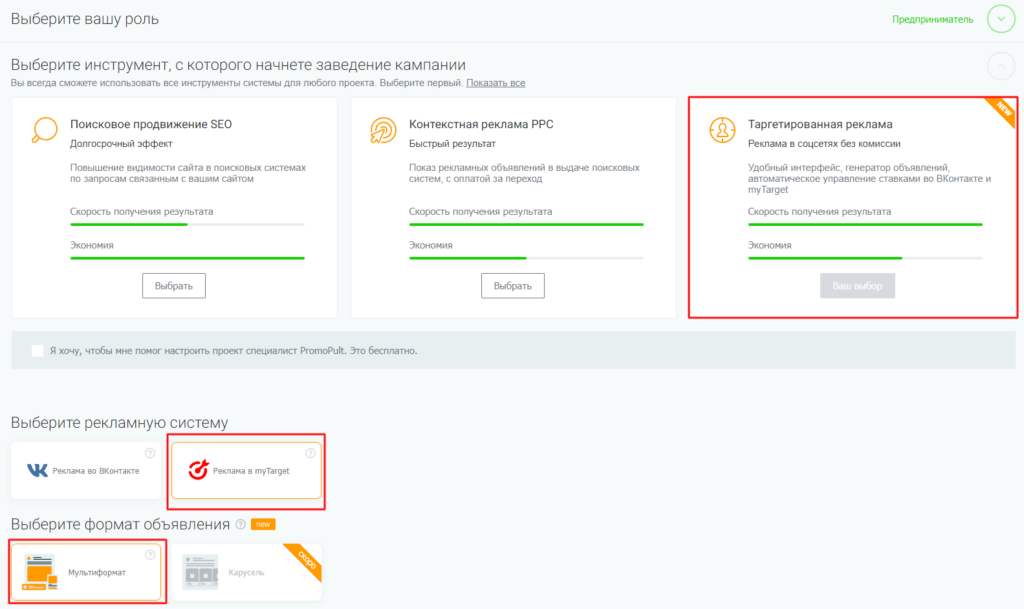1024x609 pixels.
Task: Click the Карусель format thumbnail icon
Action: coord(200,572)
